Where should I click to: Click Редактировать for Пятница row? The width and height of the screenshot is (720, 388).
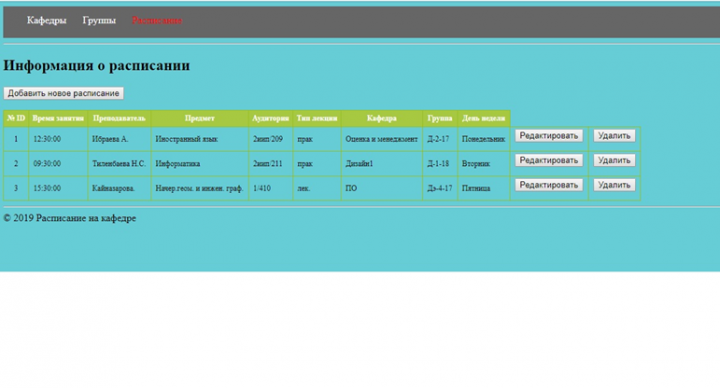(x=549, y=185)
